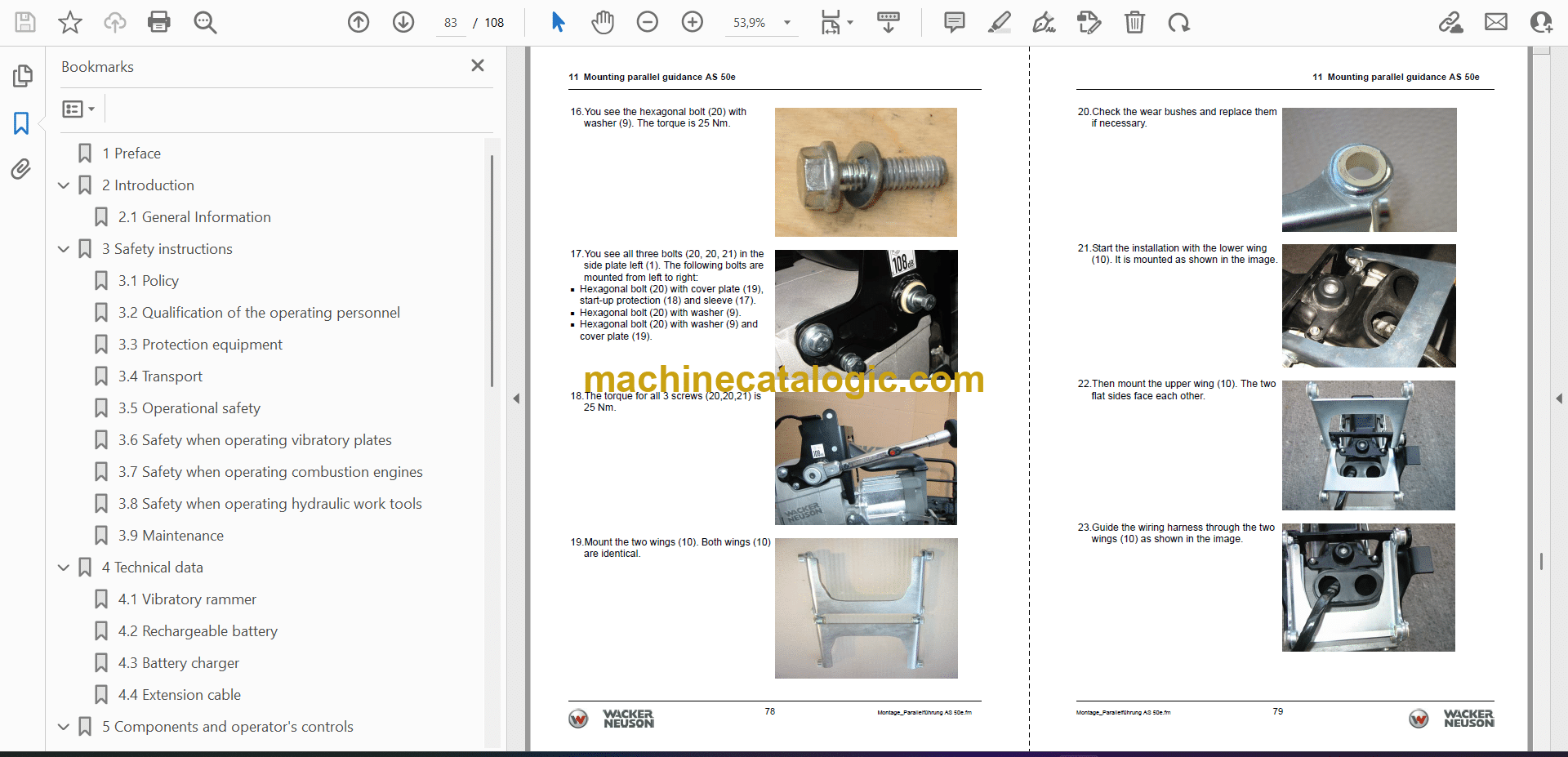Go to next page arrow
Viewport: 1568px width, 757px height.
403,22
